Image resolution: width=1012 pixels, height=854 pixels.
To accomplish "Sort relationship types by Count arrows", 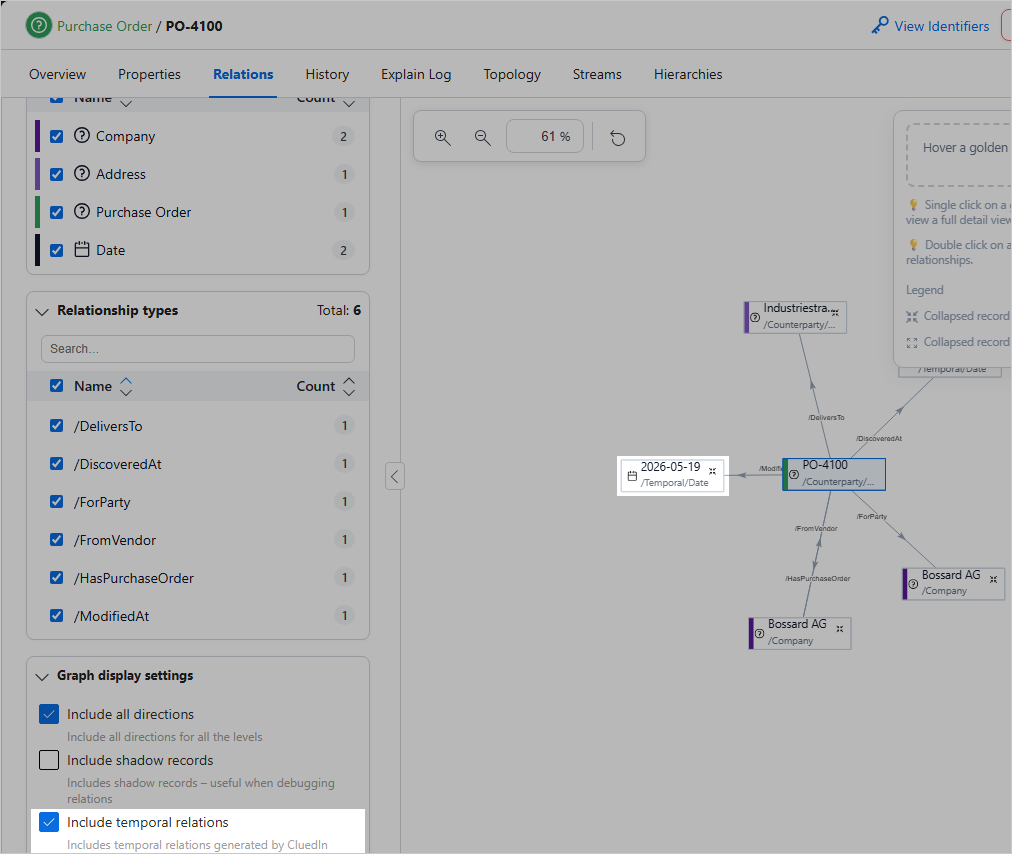I will click(x=349, y=386).
